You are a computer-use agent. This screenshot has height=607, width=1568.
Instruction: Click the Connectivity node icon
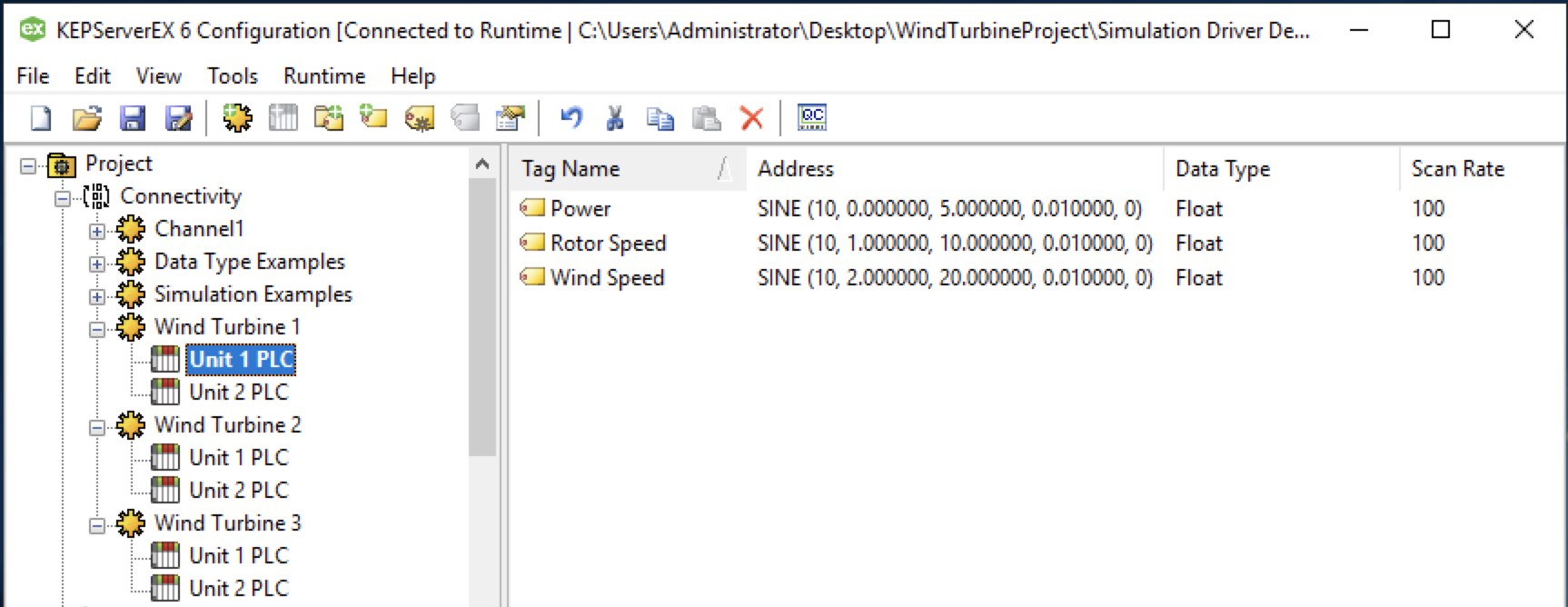point(95,196)
